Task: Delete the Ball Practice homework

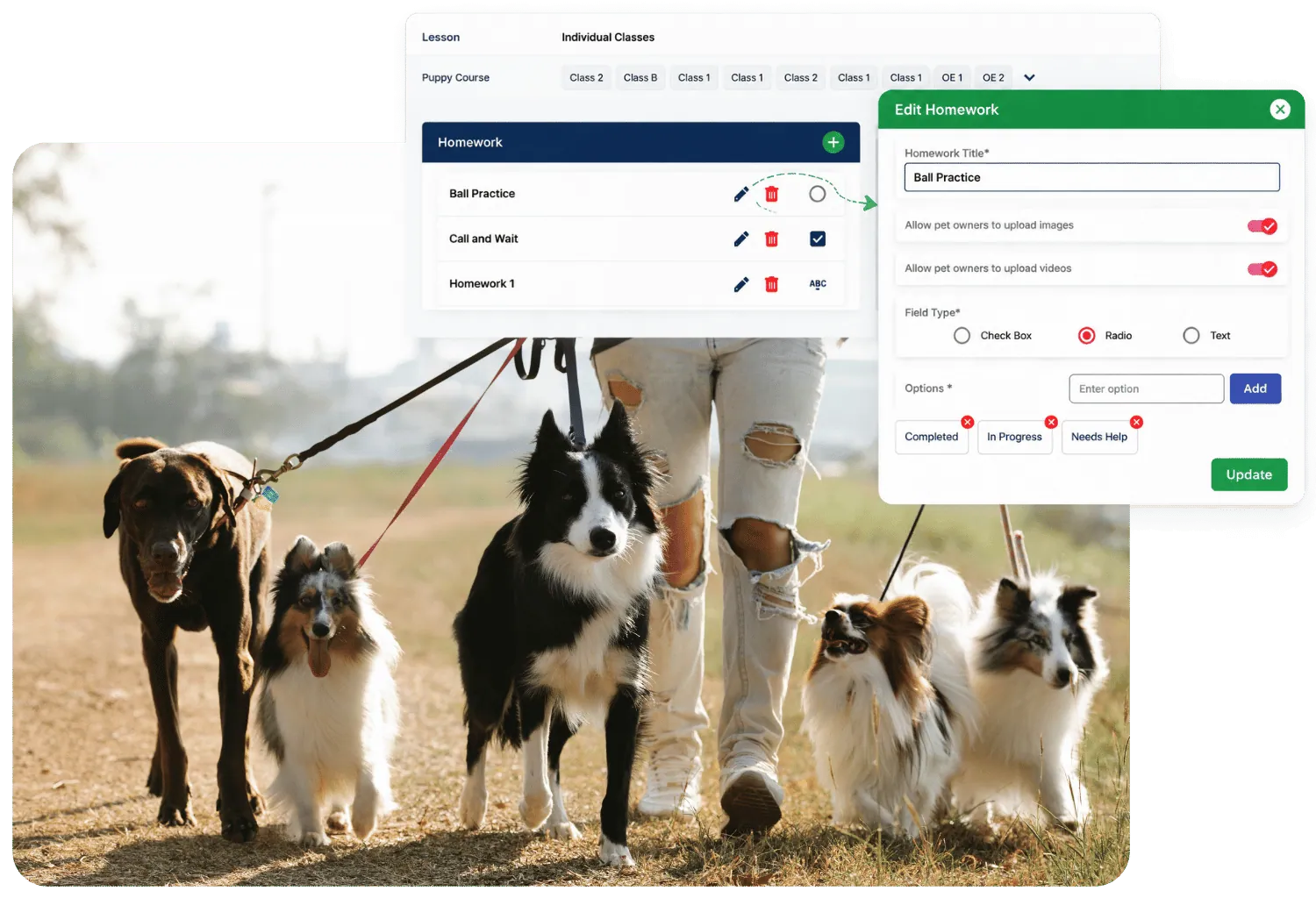Action: coord(771,194)
